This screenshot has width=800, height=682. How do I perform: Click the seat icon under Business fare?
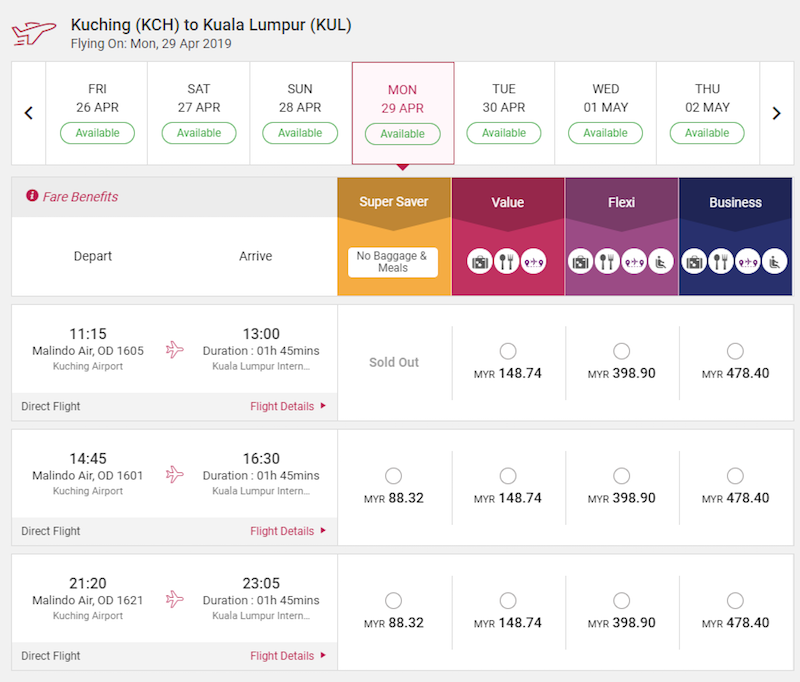[774, 262]
